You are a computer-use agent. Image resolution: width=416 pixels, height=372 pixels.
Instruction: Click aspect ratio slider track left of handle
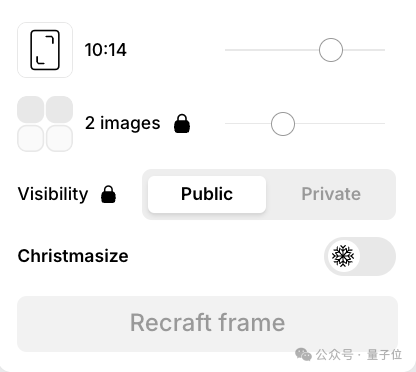(x=272, y=50)
